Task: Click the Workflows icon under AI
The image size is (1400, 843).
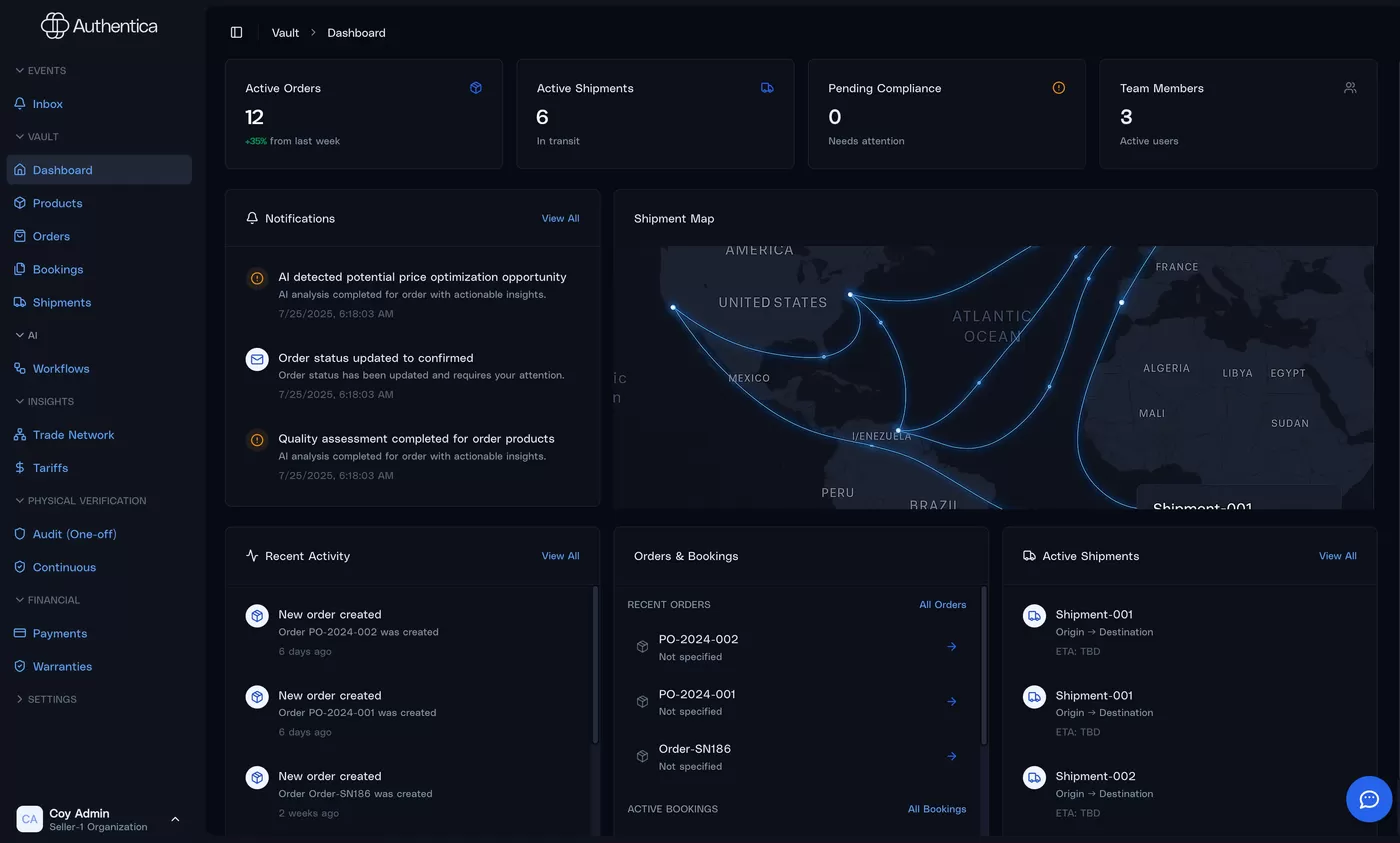Action: 20,368
